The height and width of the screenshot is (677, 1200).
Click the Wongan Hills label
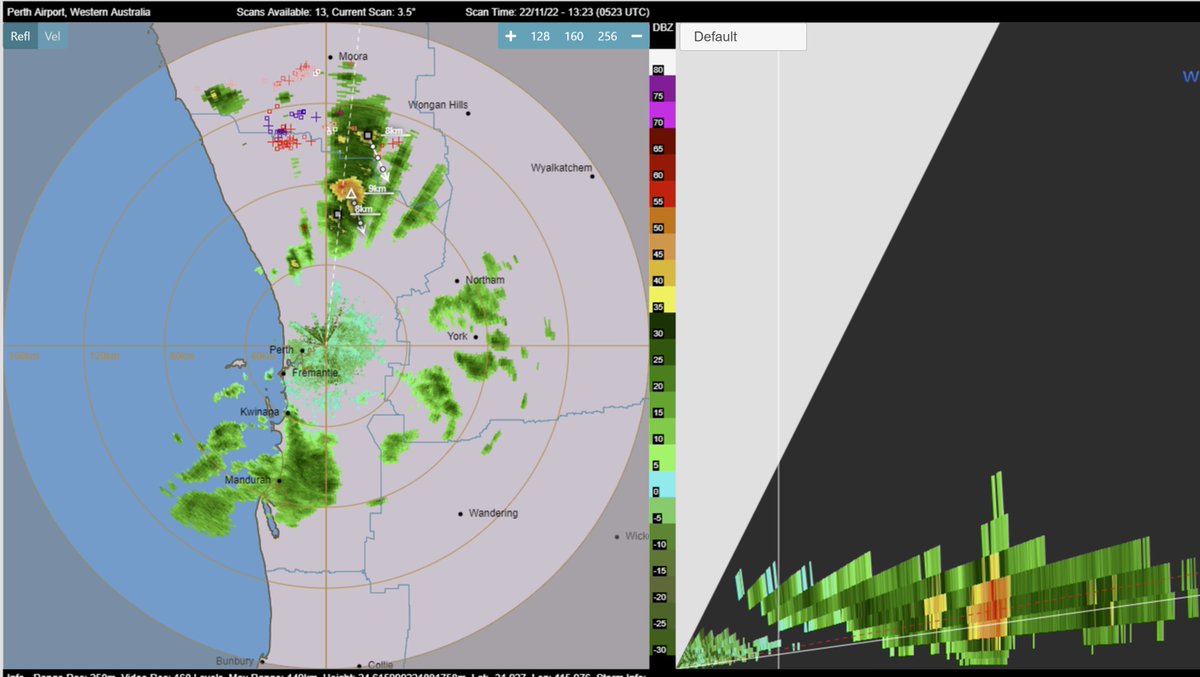tap(438, 105)
